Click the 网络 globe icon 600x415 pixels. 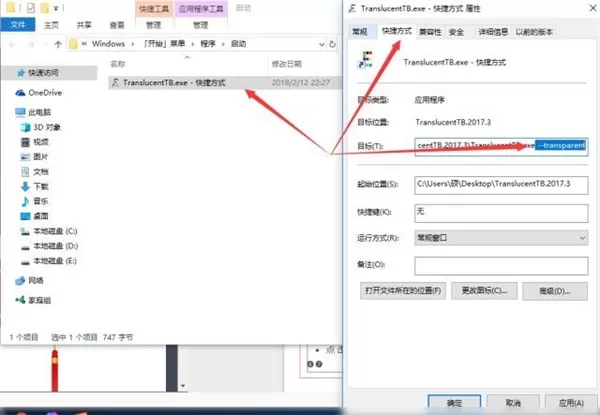pos(20,281)
